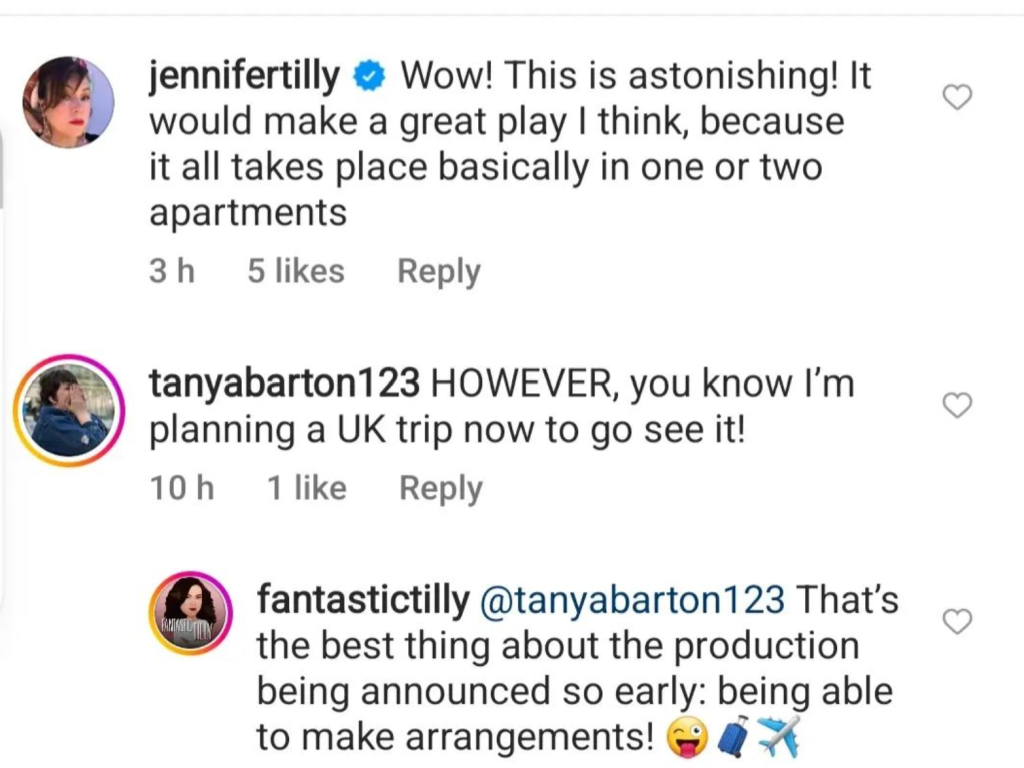
Task: Click the @tanyabarton123 mention in the reply
Action: coord(632,600)
